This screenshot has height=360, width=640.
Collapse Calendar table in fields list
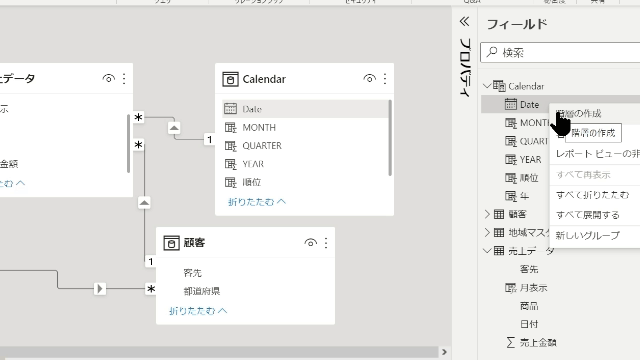pos(487,86)
